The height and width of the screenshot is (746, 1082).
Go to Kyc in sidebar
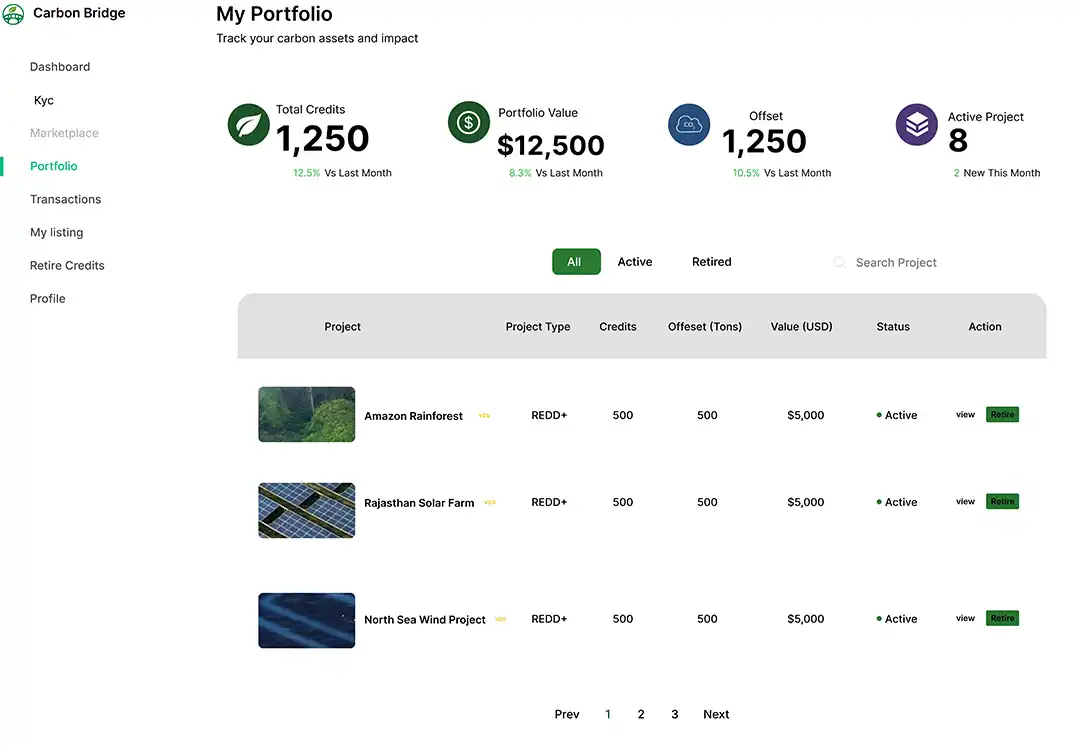coord(43,100)
